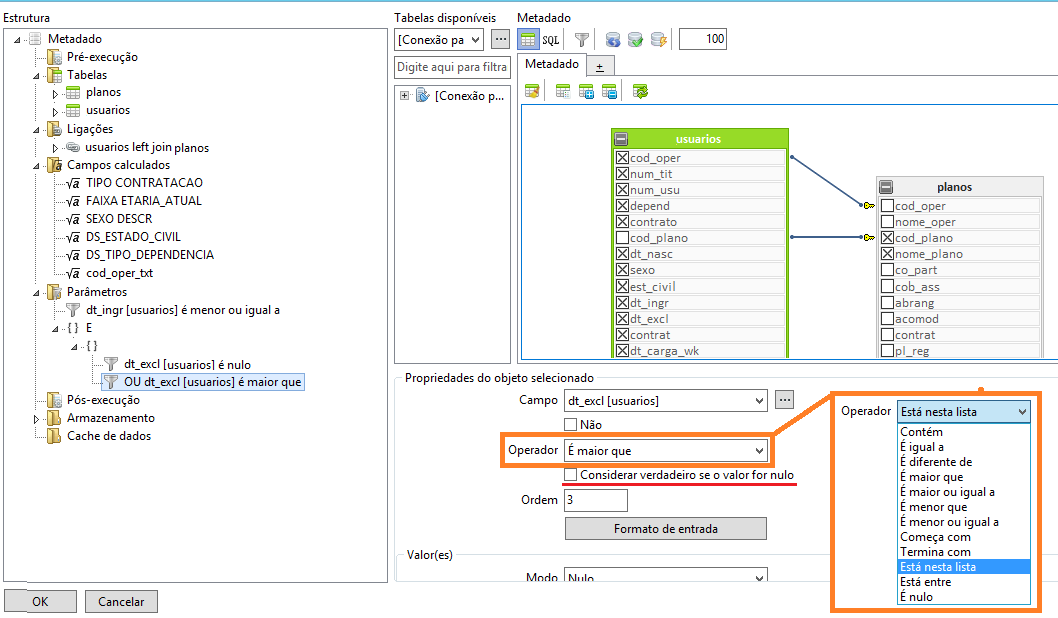The width and height of the screenshot is (1058, 618).
Task: Click the refresh tables green arrows icon
Action: click(640, 91)
